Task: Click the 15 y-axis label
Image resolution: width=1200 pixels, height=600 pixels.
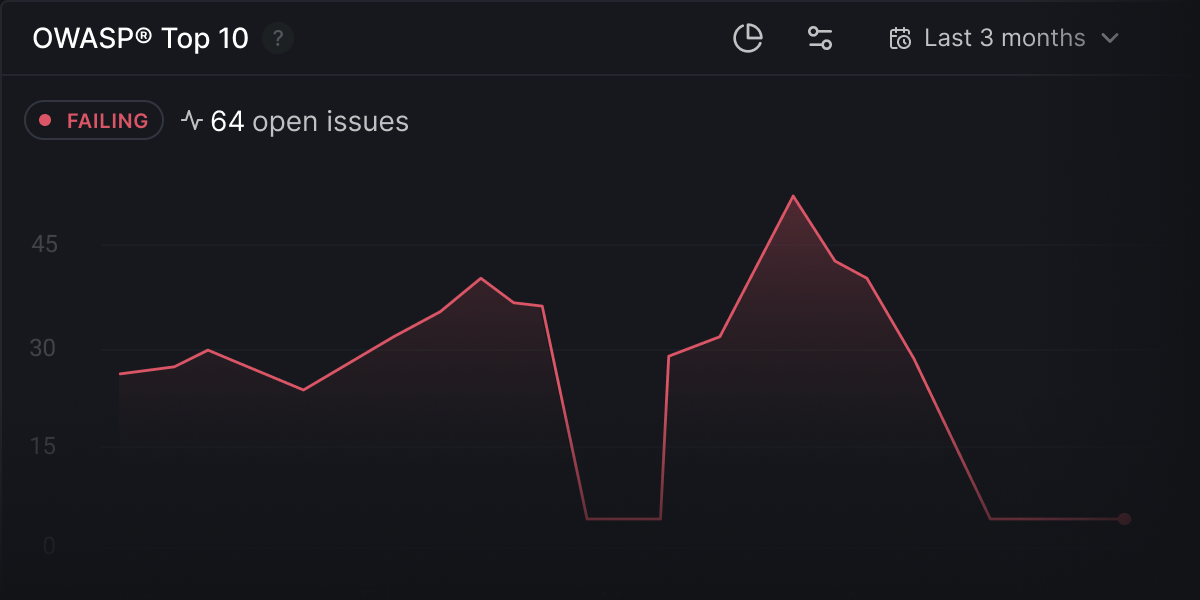Action: tap(42, 446)
